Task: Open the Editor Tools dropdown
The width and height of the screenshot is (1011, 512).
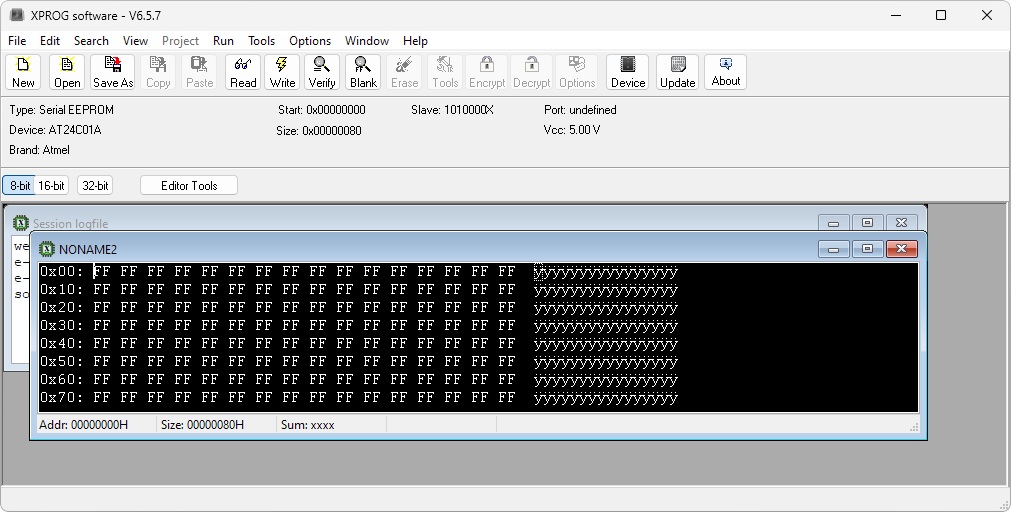Action: pos(189,185)
